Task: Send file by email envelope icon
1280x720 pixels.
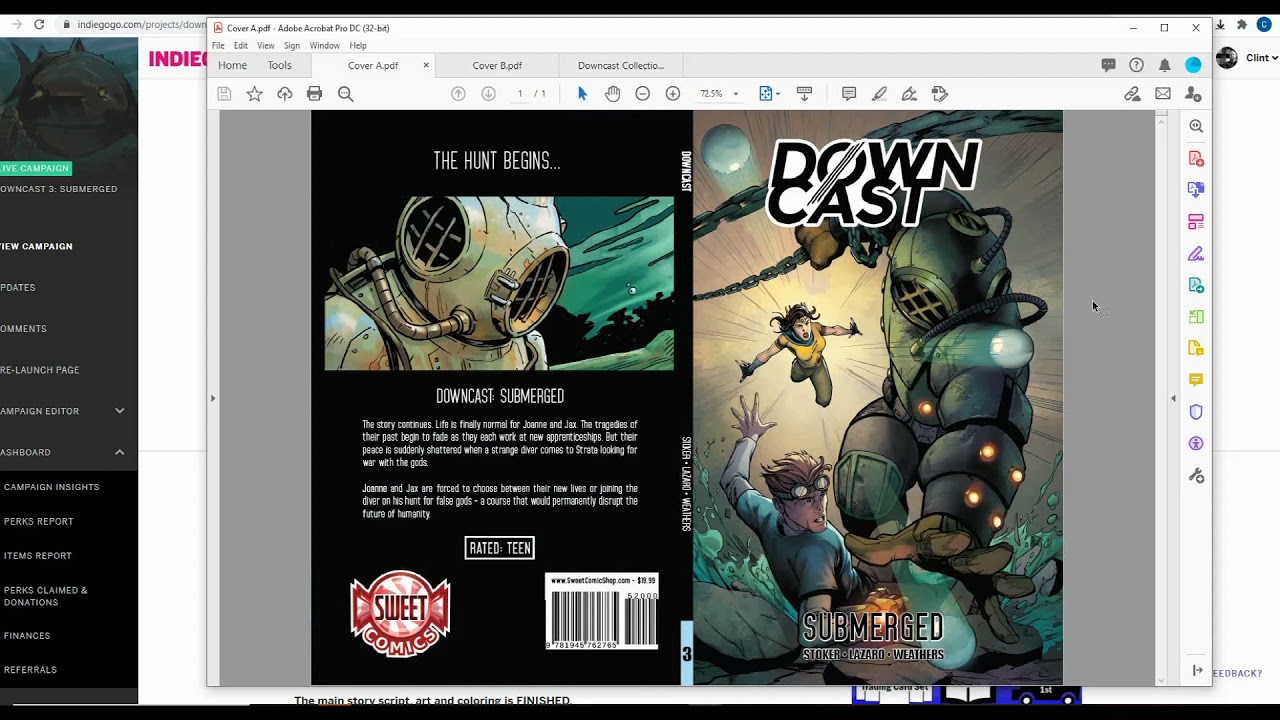Action: [x=1163, y=94]
